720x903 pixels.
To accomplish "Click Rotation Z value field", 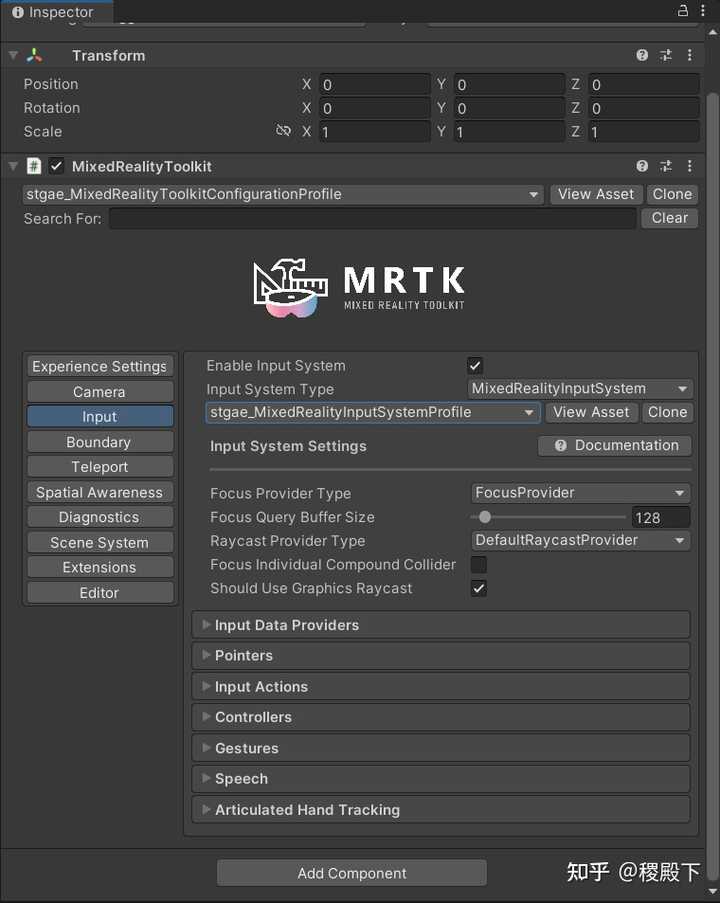I will click(x=644, y=108).
